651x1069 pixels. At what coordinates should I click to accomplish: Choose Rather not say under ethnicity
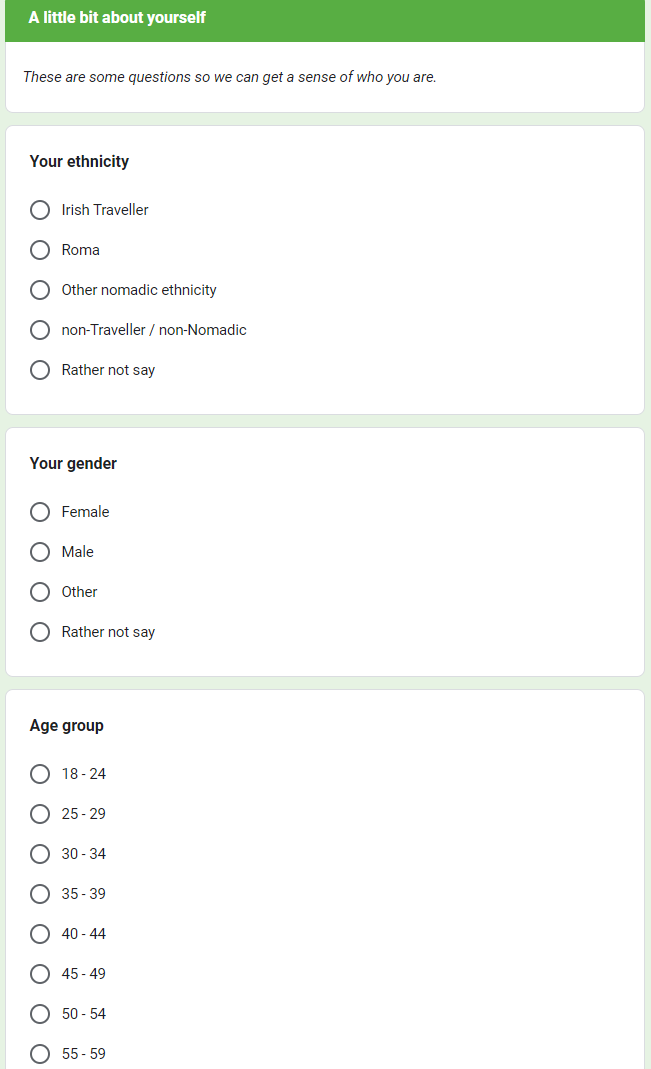click(x=40, y=370)
